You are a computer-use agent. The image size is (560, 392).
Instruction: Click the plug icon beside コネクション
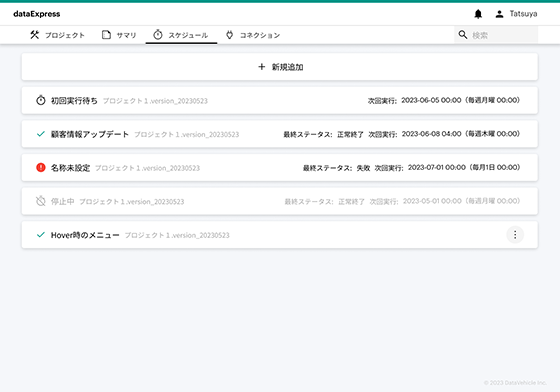coord(230,35)
